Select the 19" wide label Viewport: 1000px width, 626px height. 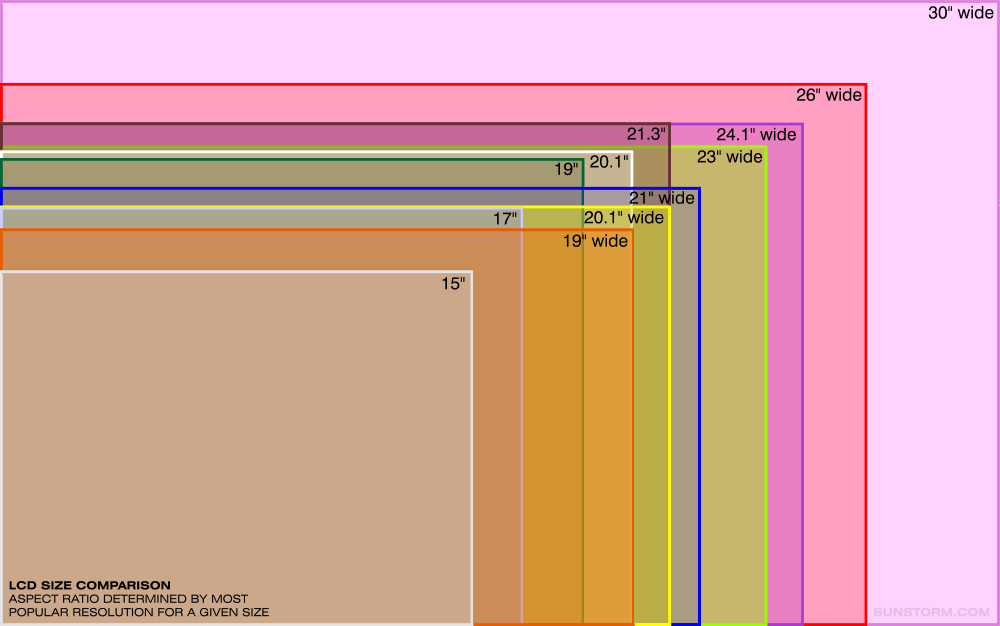[x=595, y=241]
